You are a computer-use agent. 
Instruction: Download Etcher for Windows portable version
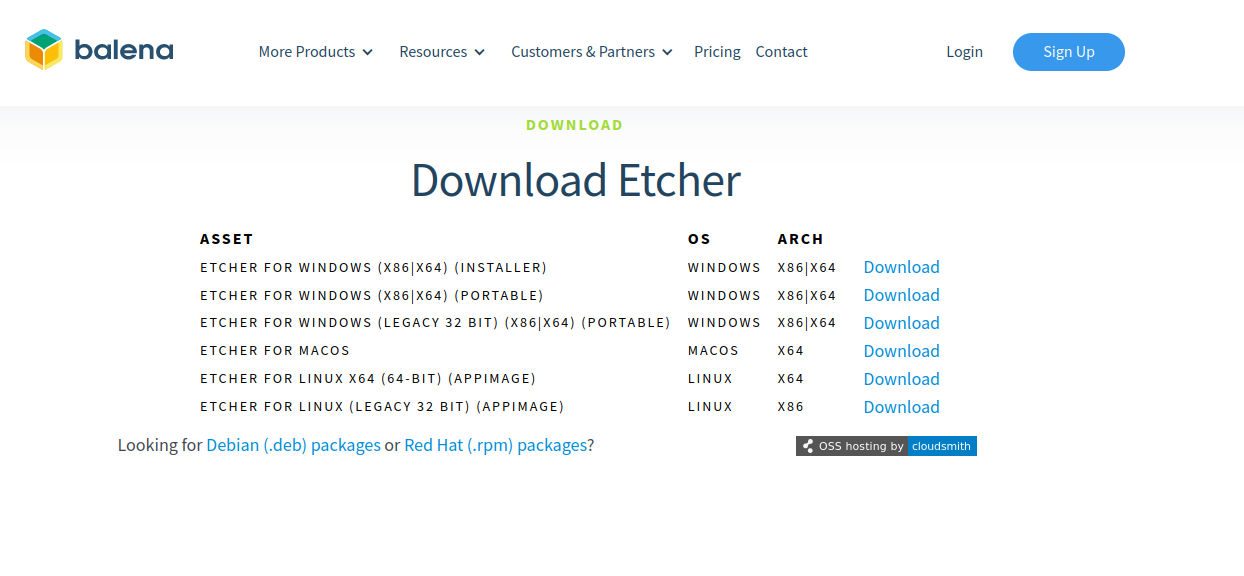tap(901, 295)
